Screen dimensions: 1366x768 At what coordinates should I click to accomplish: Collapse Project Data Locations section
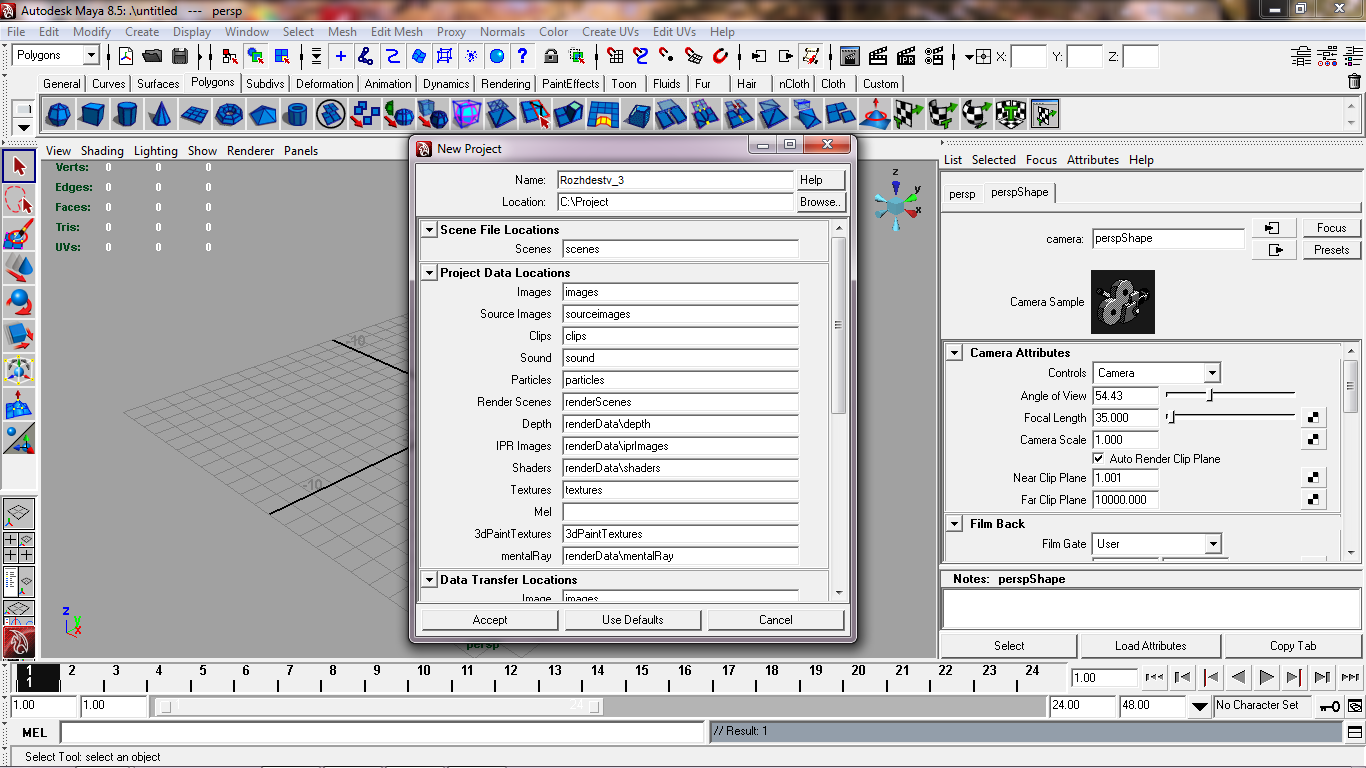(429, 272)
